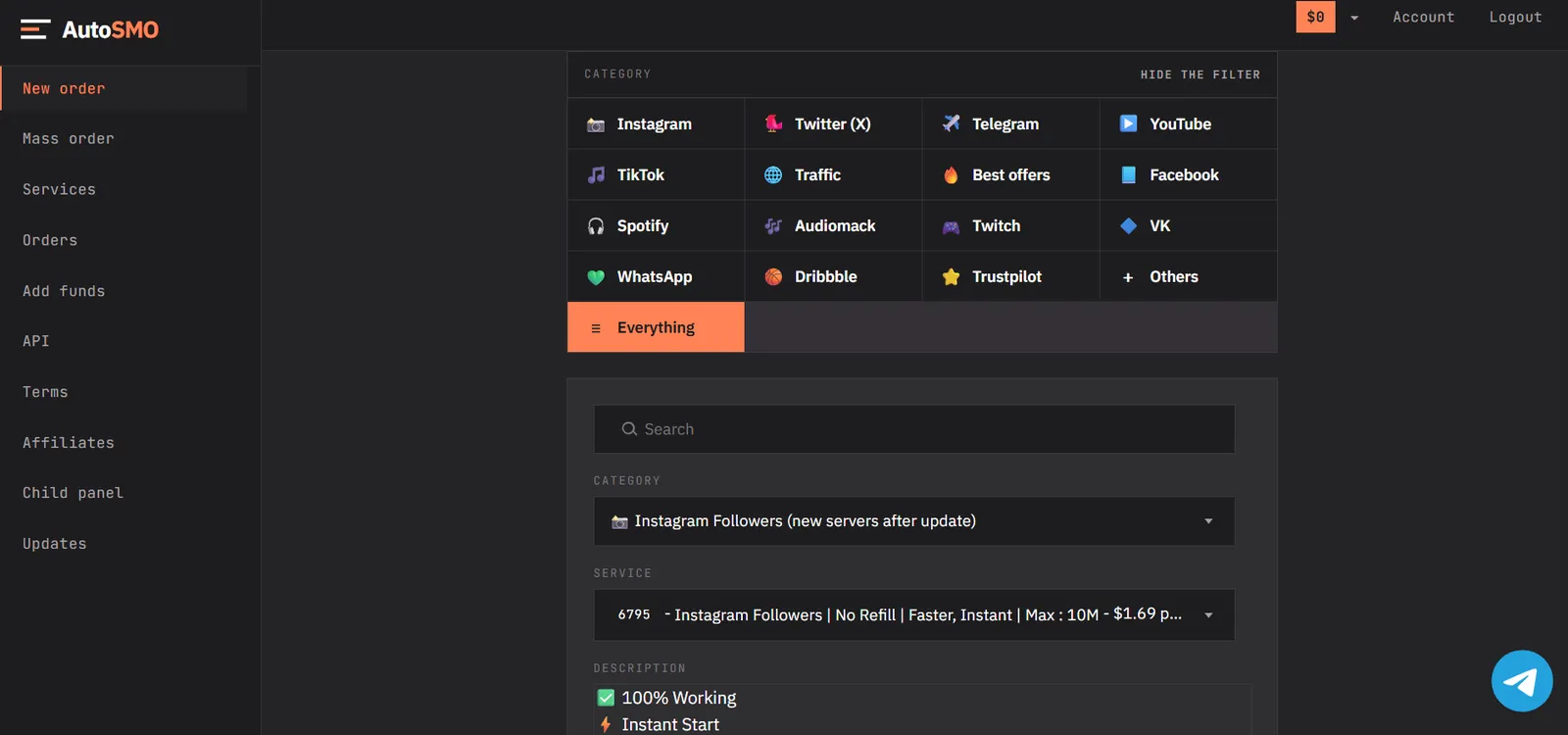Open the Services menu item
This screenshot has width=1568, height=735.
click(x=59, y=189)
